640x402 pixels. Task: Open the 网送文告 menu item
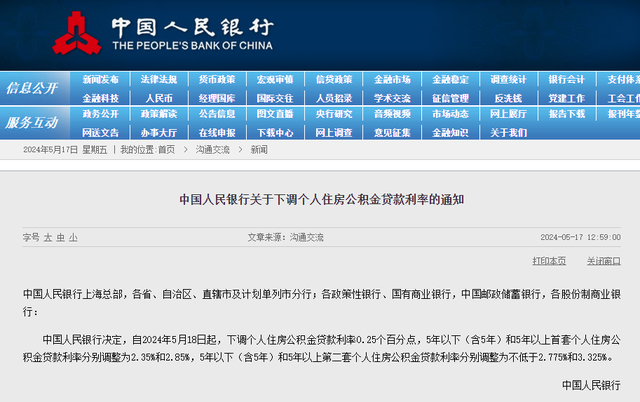point(100,133)
